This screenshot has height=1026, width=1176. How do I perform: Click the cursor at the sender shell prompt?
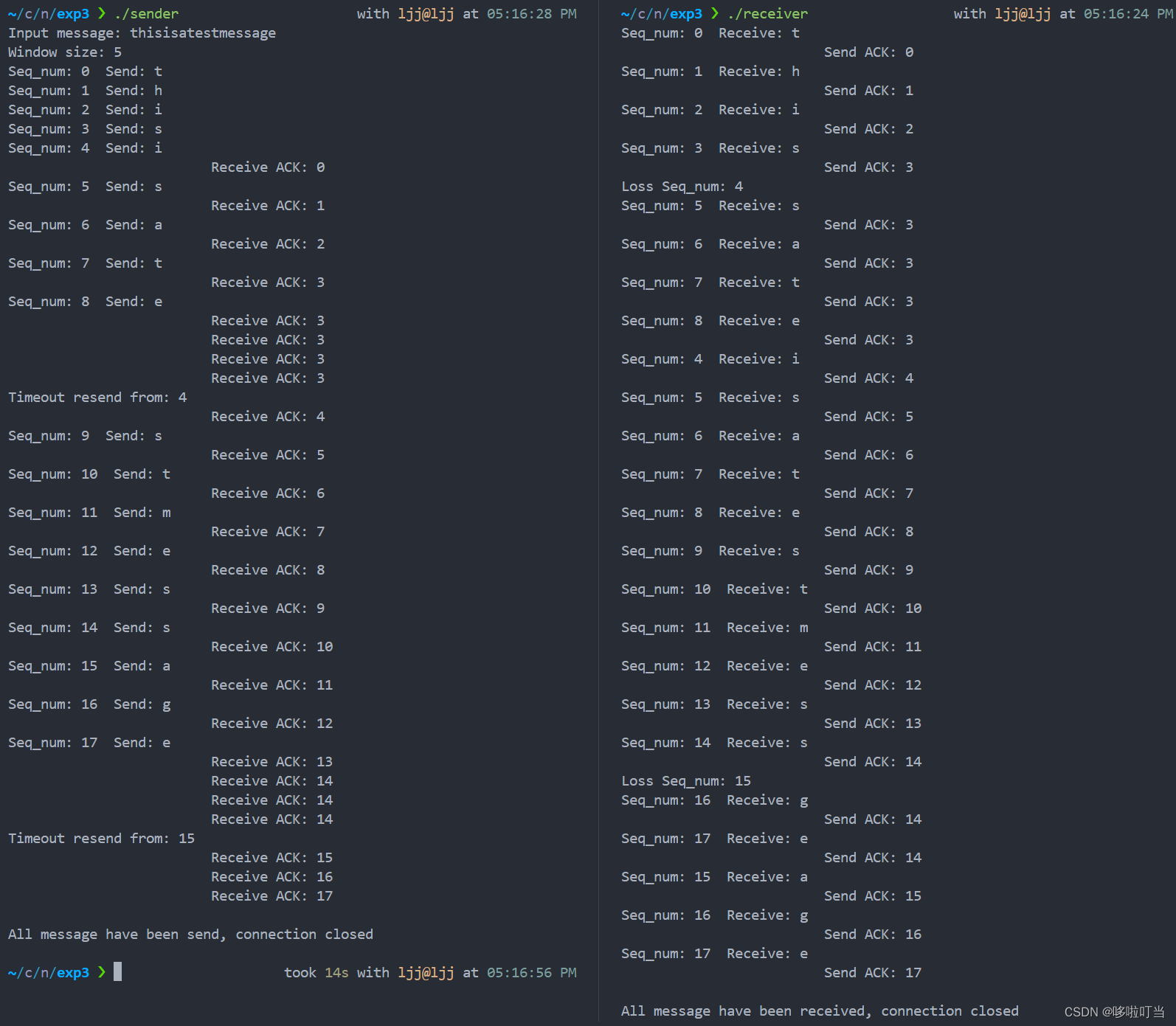coord(117,972)
